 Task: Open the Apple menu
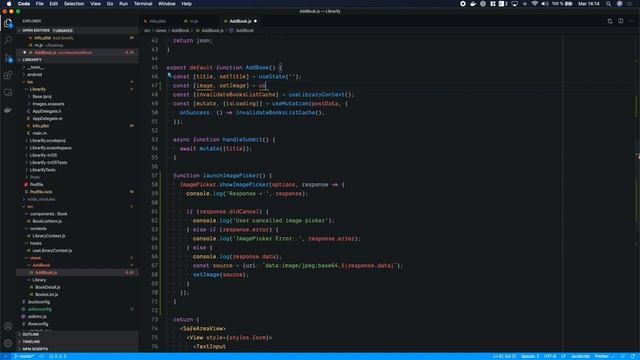pyautogui.click(x=9, y=4)
